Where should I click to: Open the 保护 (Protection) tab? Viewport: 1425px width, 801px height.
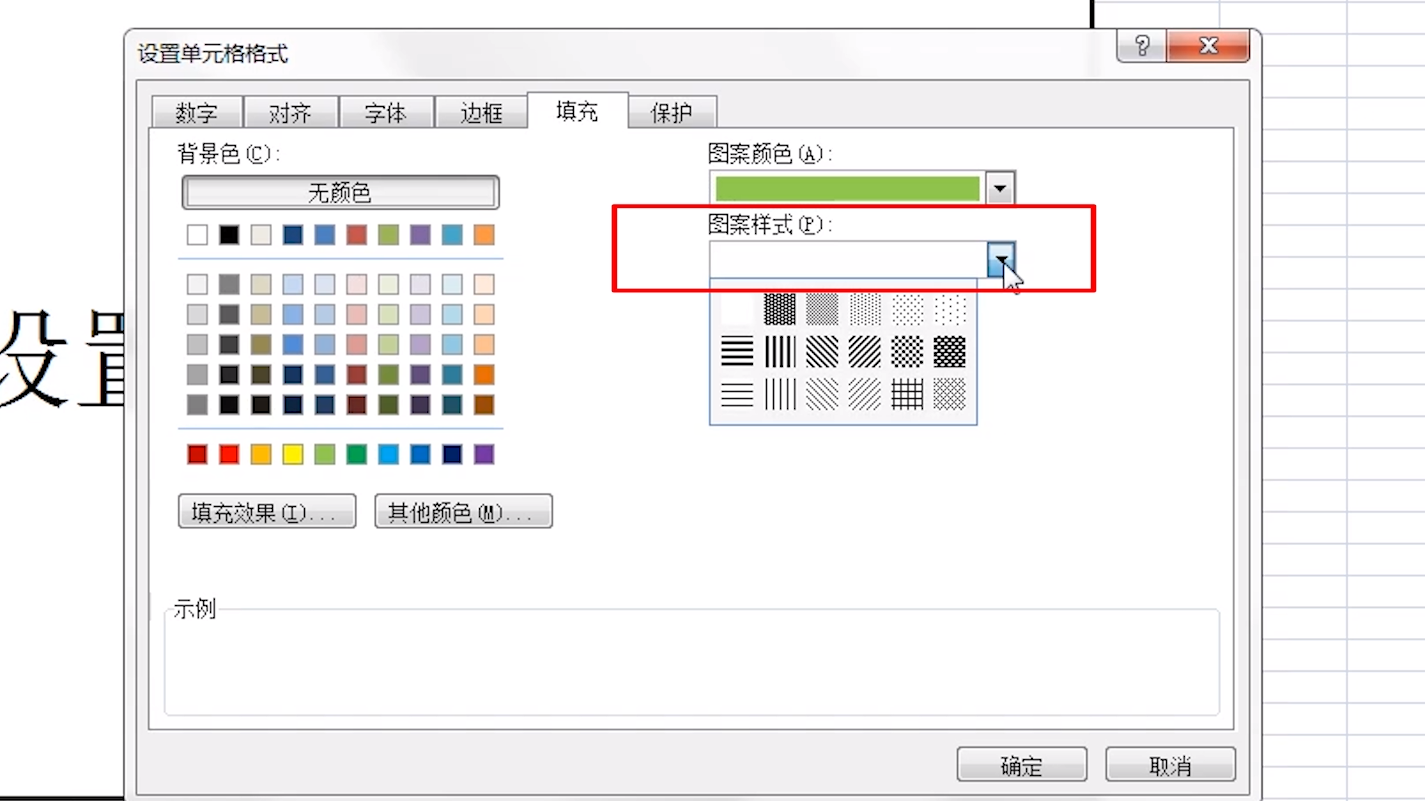tap(672, 112)
